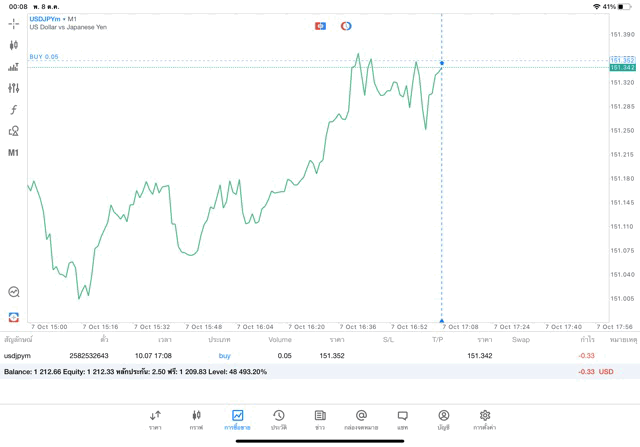Switch to the Chart (กราฟ) tab
The width and height of the screenshot is (640, 447).
pos(196,419)
